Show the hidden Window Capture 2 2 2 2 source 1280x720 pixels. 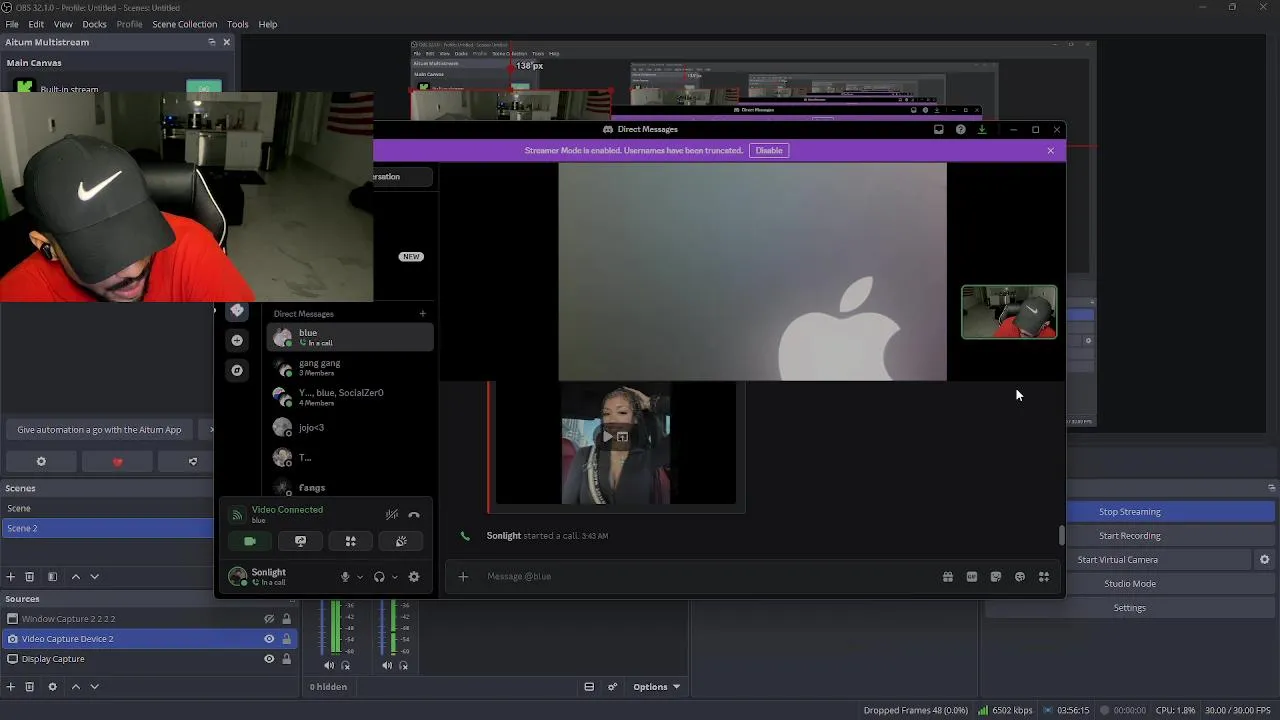point(269,619)
